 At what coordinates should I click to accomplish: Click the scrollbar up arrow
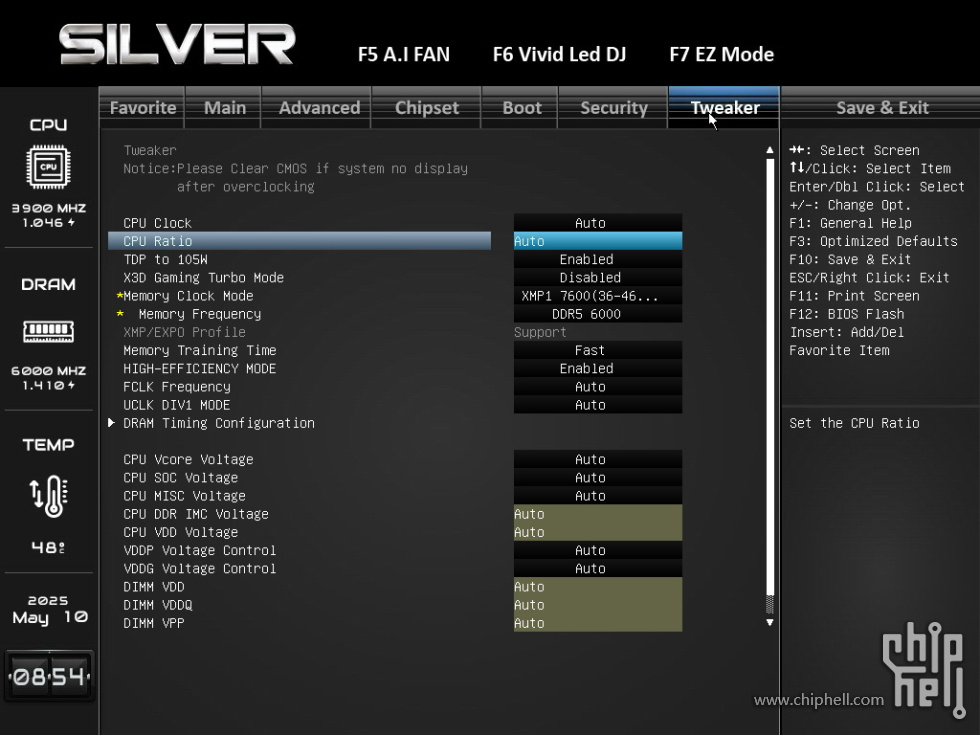point(769,150)
